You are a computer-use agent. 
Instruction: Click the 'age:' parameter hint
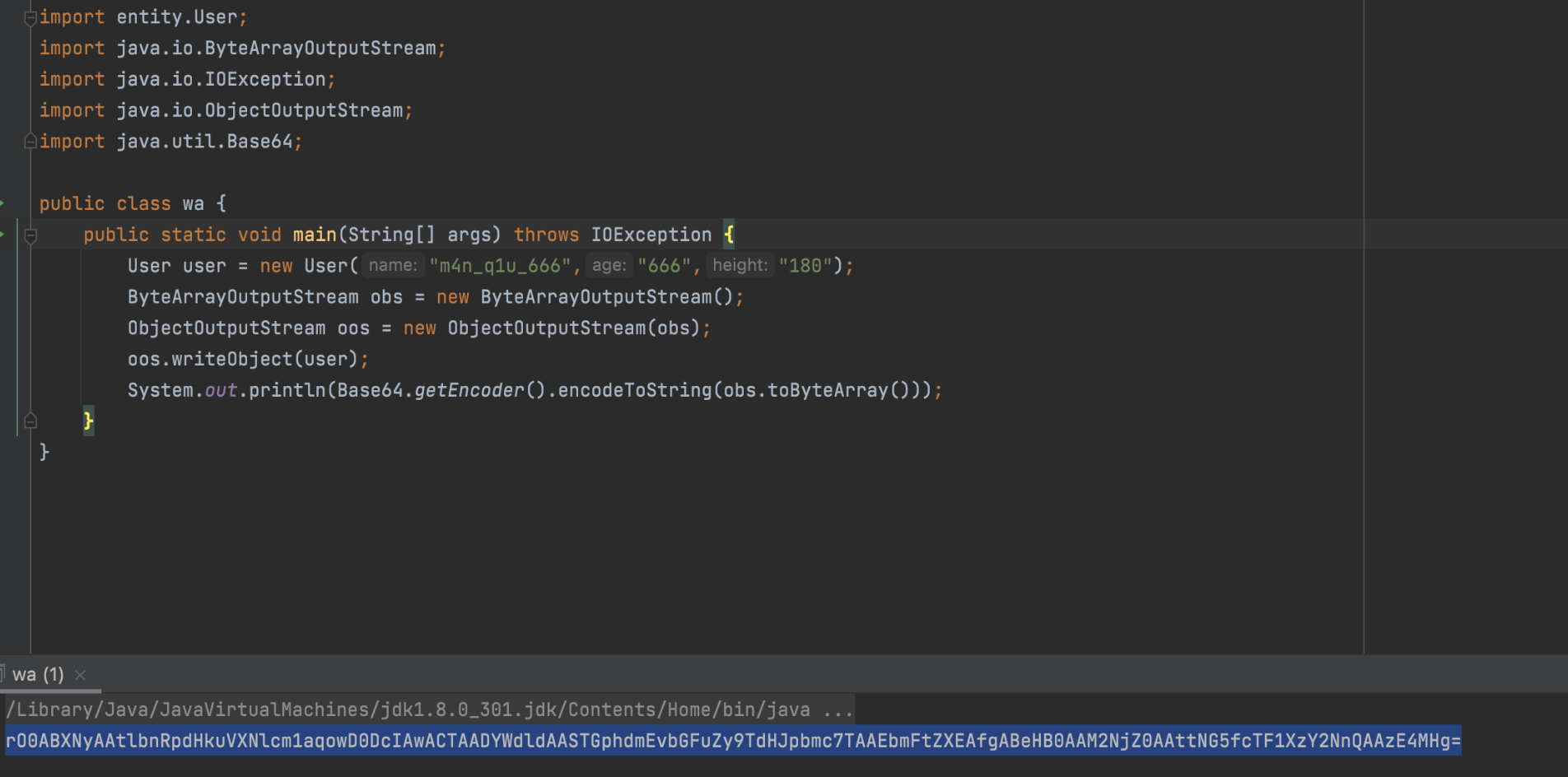(x=609, y=265)
